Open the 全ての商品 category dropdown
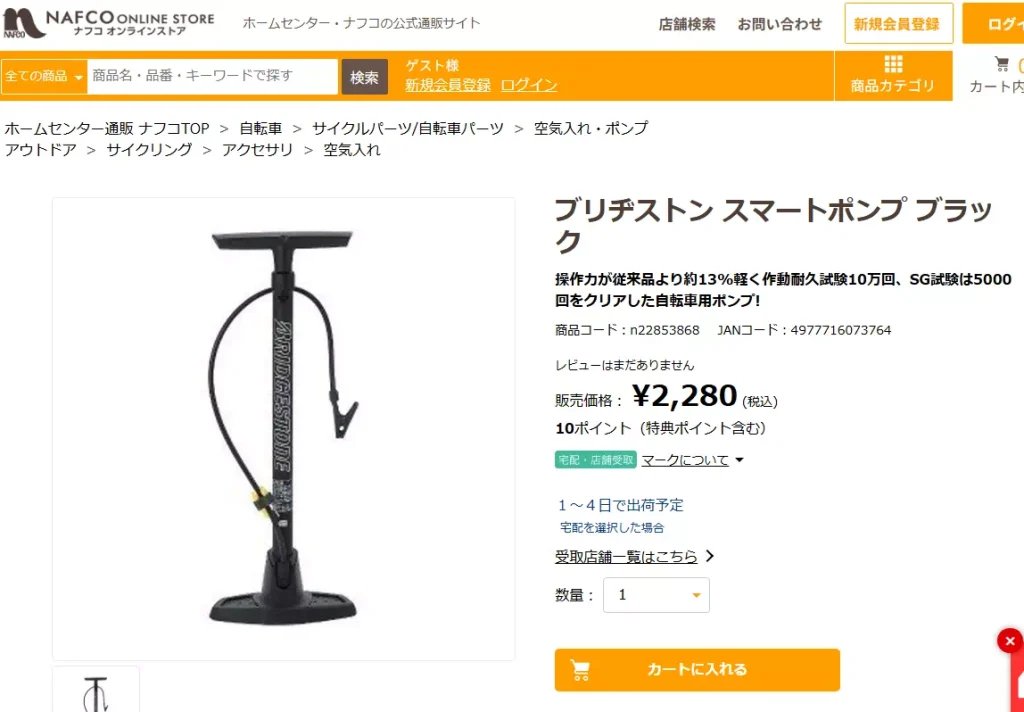Image resolution: width=1024 pixels, height=712 pixels. point(44,76)
